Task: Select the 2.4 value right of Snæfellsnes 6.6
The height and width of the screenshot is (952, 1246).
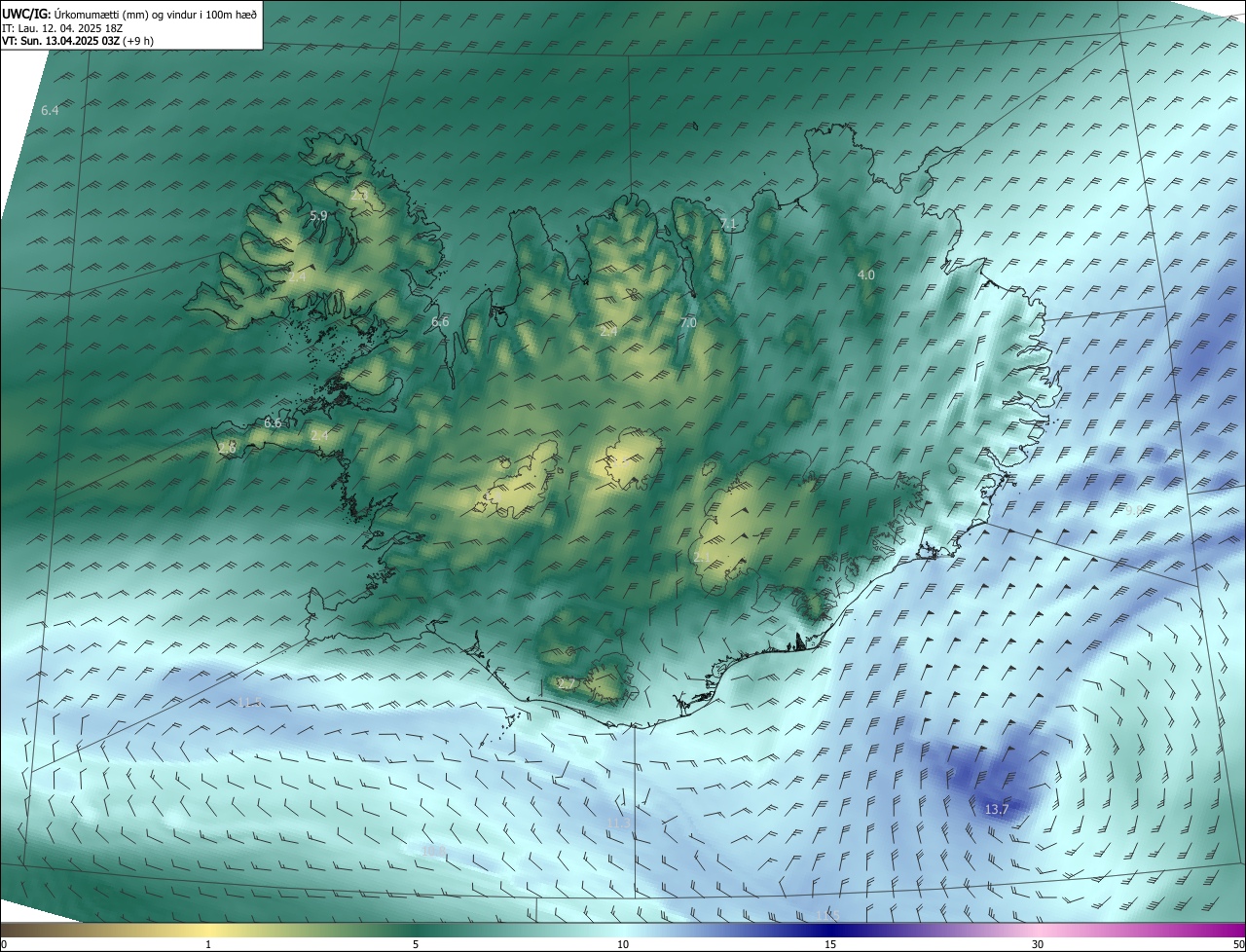Action: coord(319,434)
